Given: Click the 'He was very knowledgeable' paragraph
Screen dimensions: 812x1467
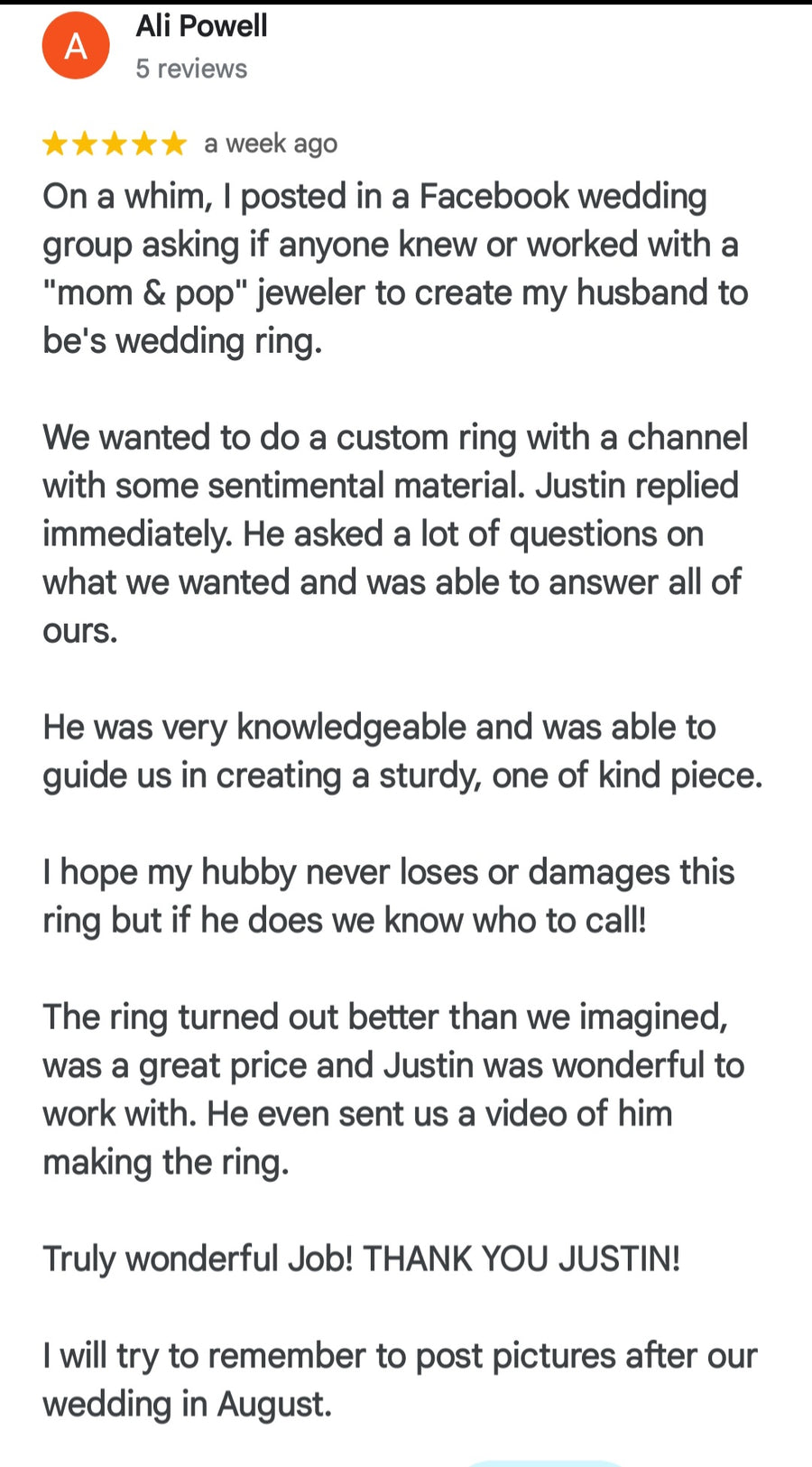Looking at the screenshot, I should [401, 751].
